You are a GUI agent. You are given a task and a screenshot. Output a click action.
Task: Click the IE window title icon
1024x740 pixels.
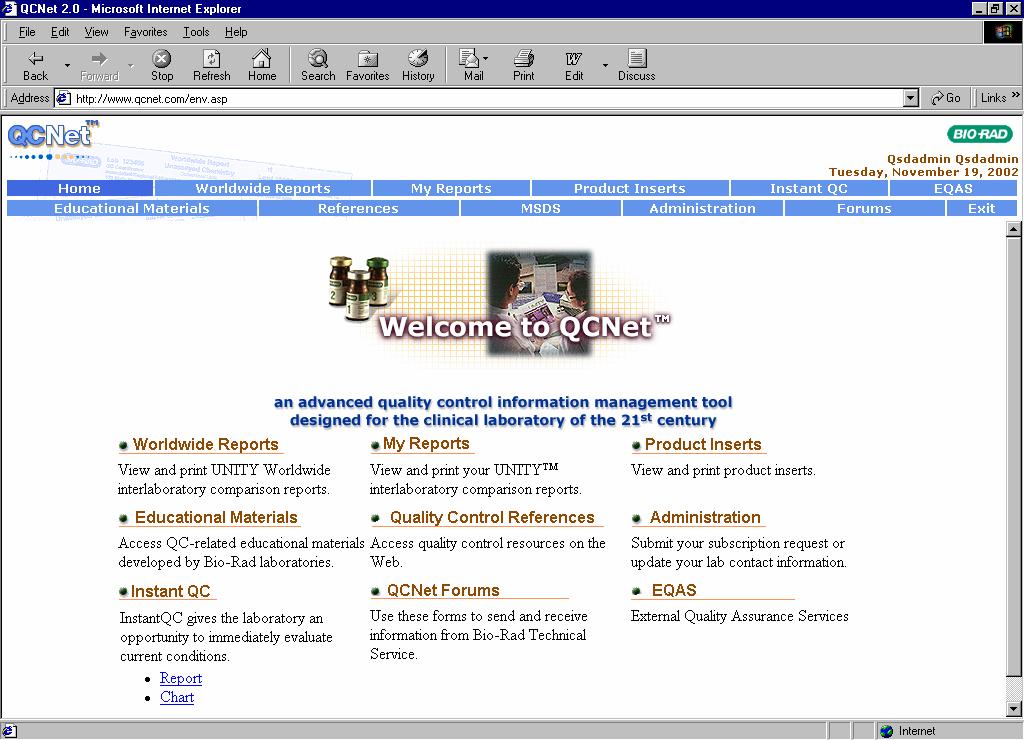pyautogui.click(x=9, y=8)
